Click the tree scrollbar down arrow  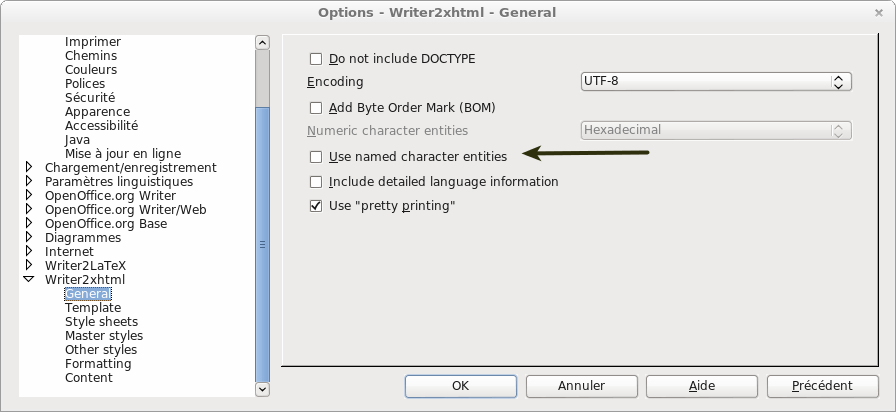(262, 388)
